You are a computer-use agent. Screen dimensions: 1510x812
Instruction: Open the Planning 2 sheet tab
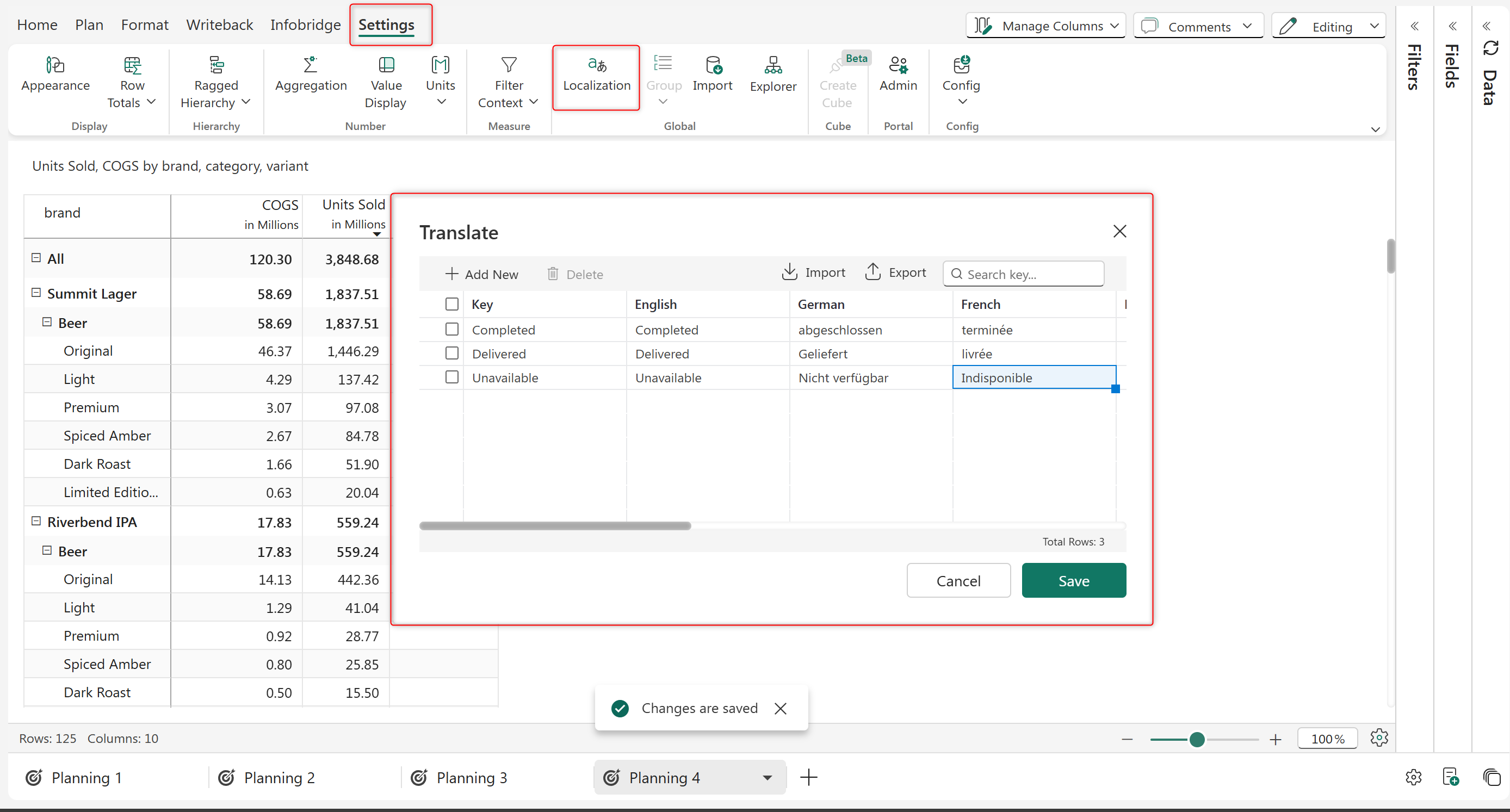pos(279,778)
